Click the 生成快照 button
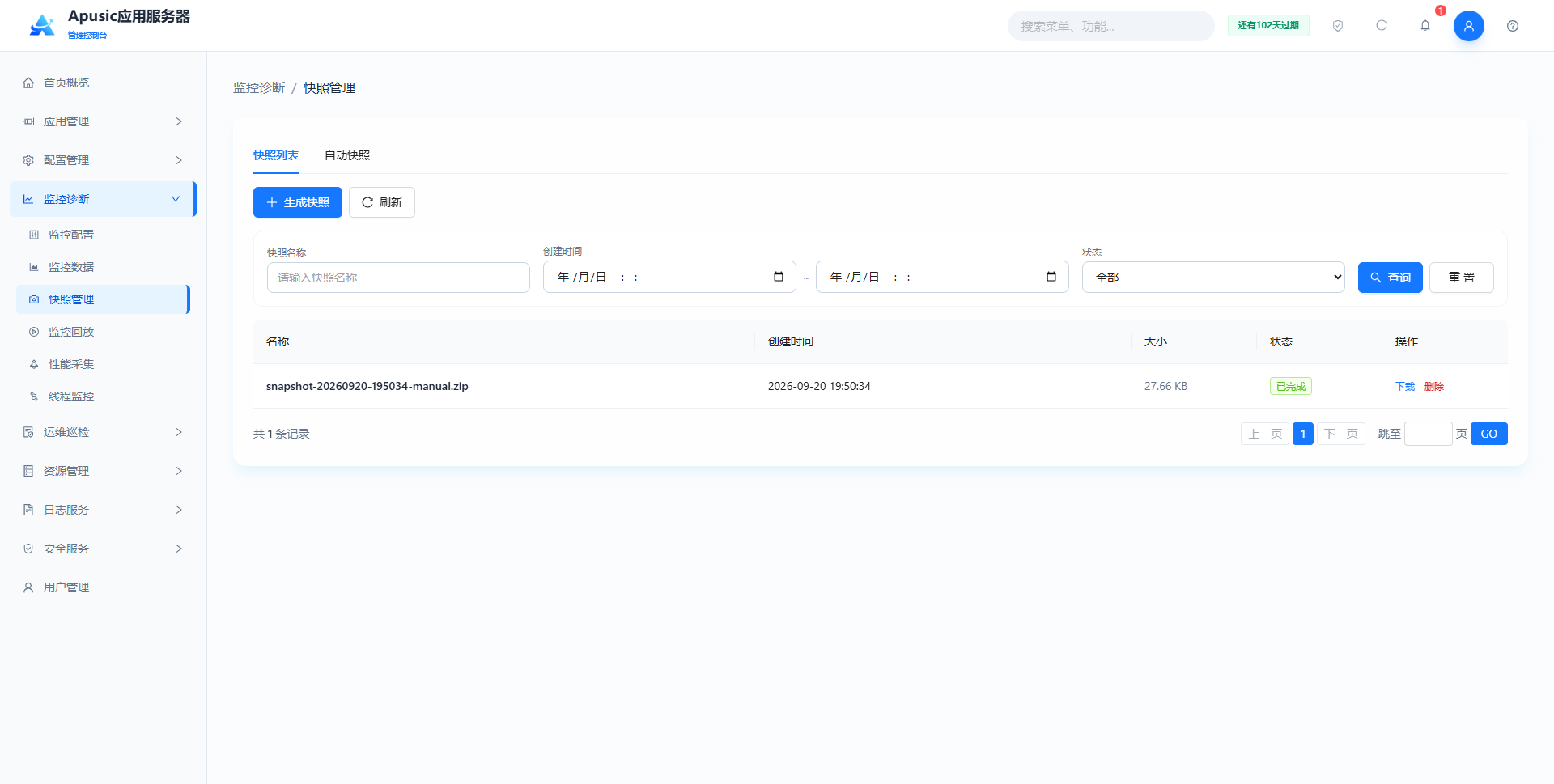Viewport: 1554px width, 784px height. 298,202
